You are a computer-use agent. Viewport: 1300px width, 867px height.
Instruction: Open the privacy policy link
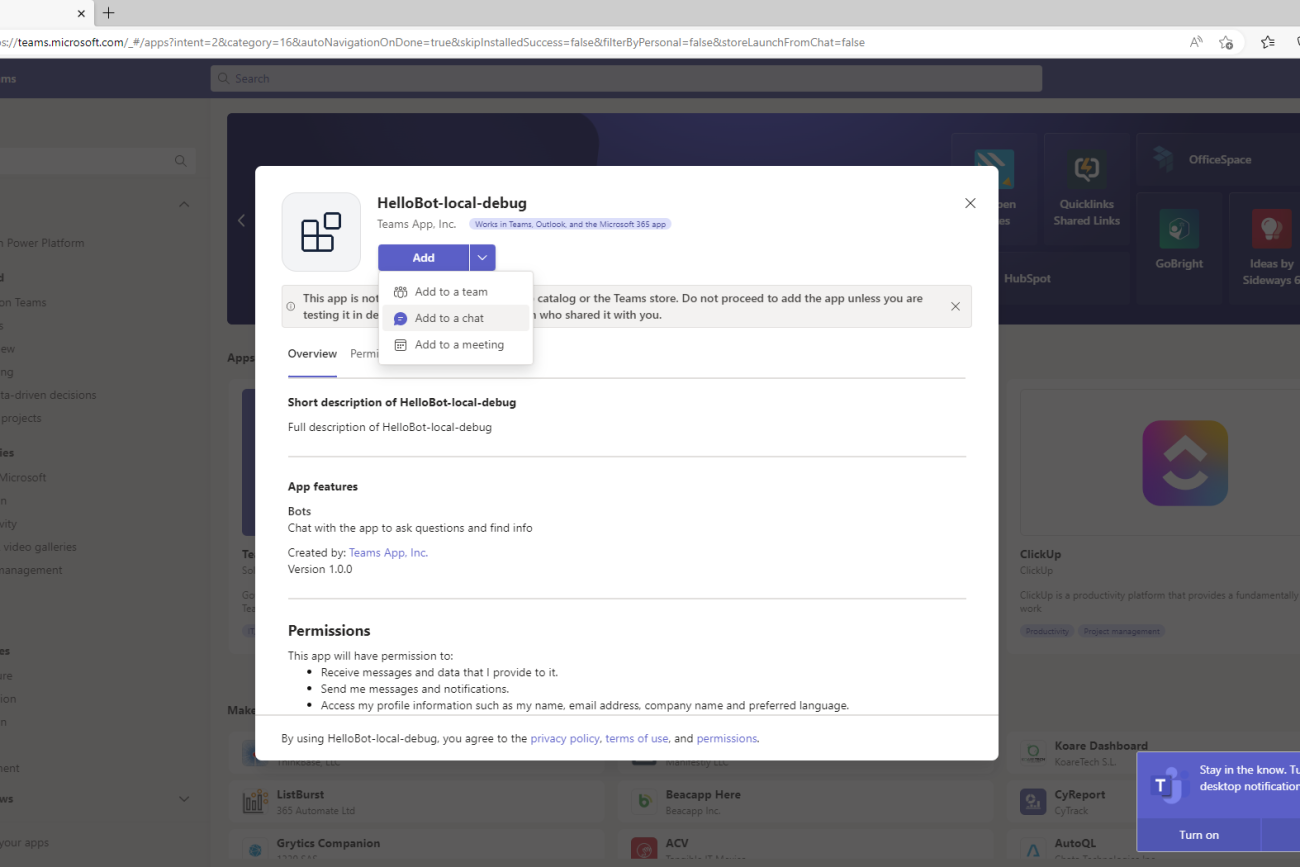pyautogui.click(x=565, y=739)
